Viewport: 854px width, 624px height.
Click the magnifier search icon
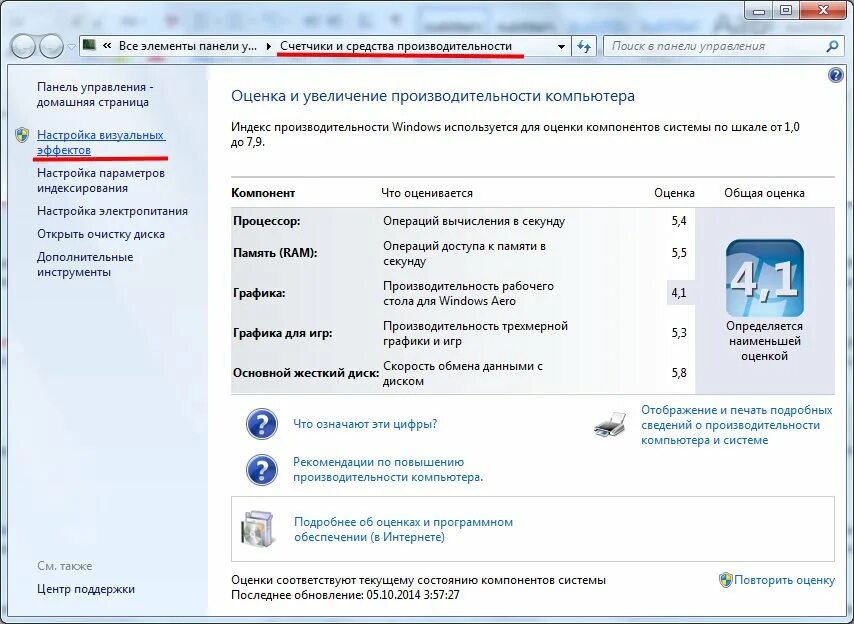point(832,46)
